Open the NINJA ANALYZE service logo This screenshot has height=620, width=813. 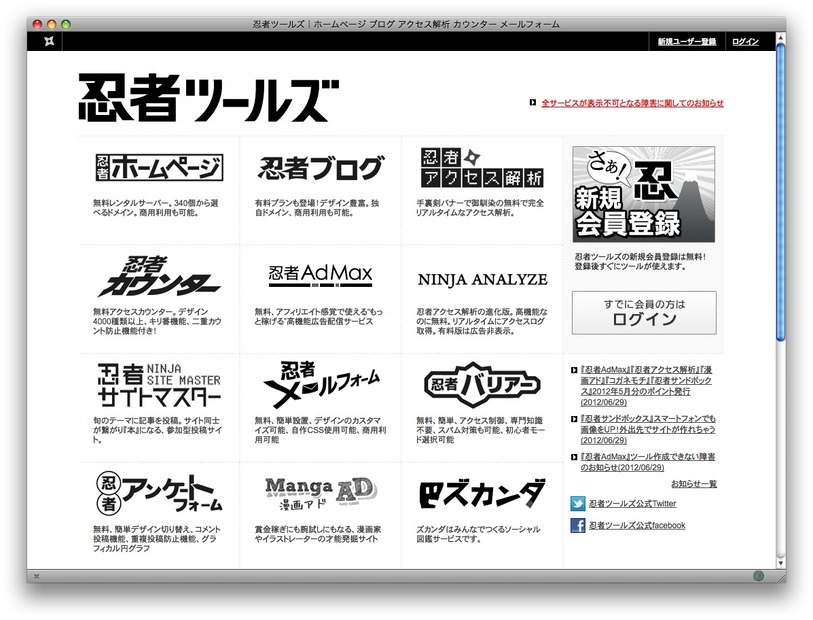pyautogui.click(x=483, y=279)
